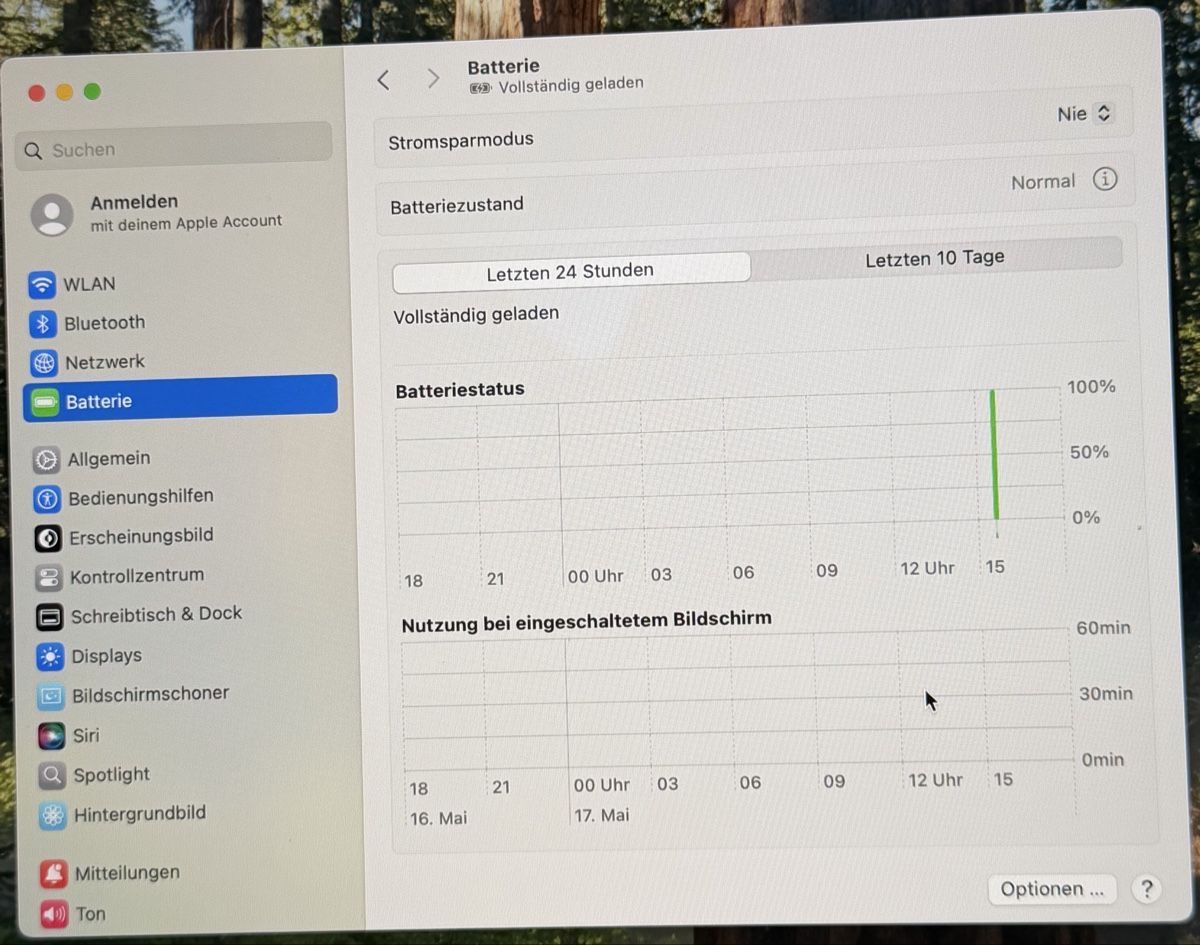The width and height of the screenshot is (1200, 945).
Task: Click the Displays sun icon
Action: 50,657
